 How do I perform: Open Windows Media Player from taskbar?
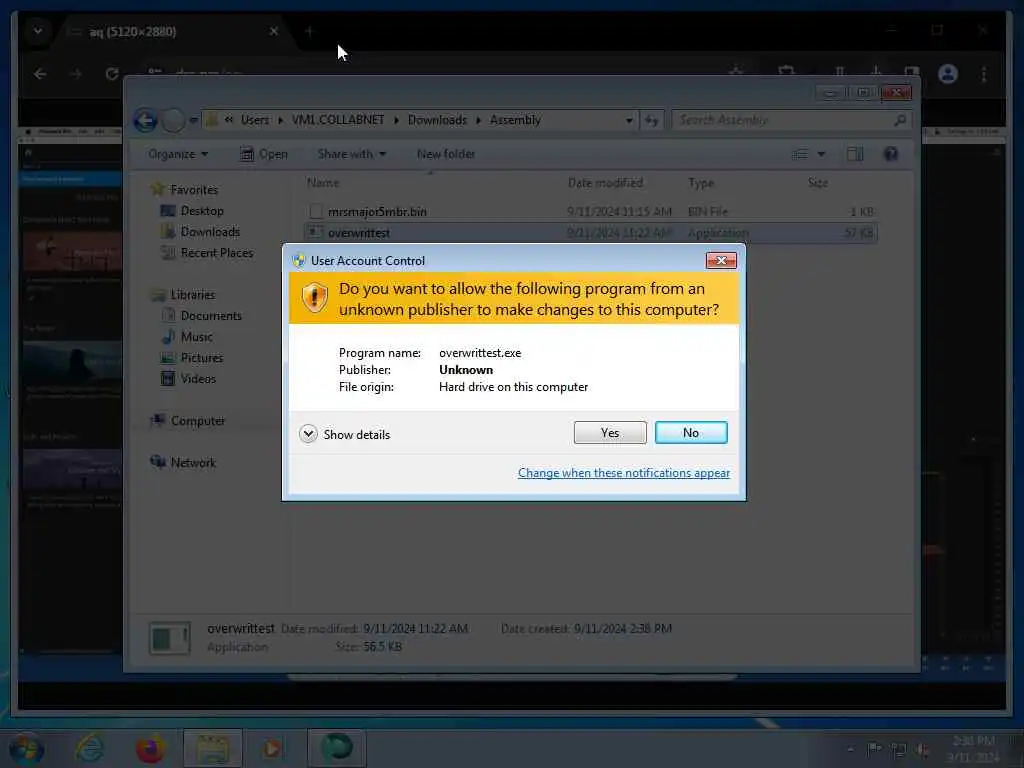[272, 748]
